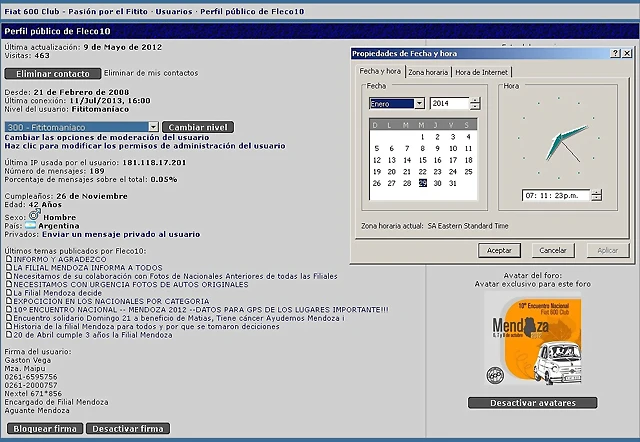Click the document icon beside 20 de Abril topic
Viewport: 640px width, 442px height.
pos(9,334)
